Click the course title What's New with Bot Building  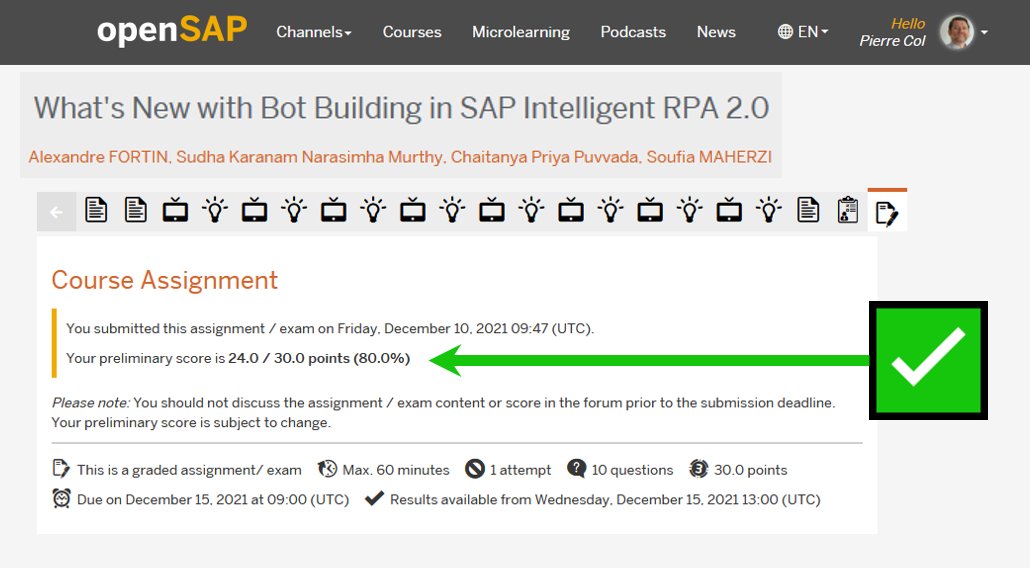point(401,108)
